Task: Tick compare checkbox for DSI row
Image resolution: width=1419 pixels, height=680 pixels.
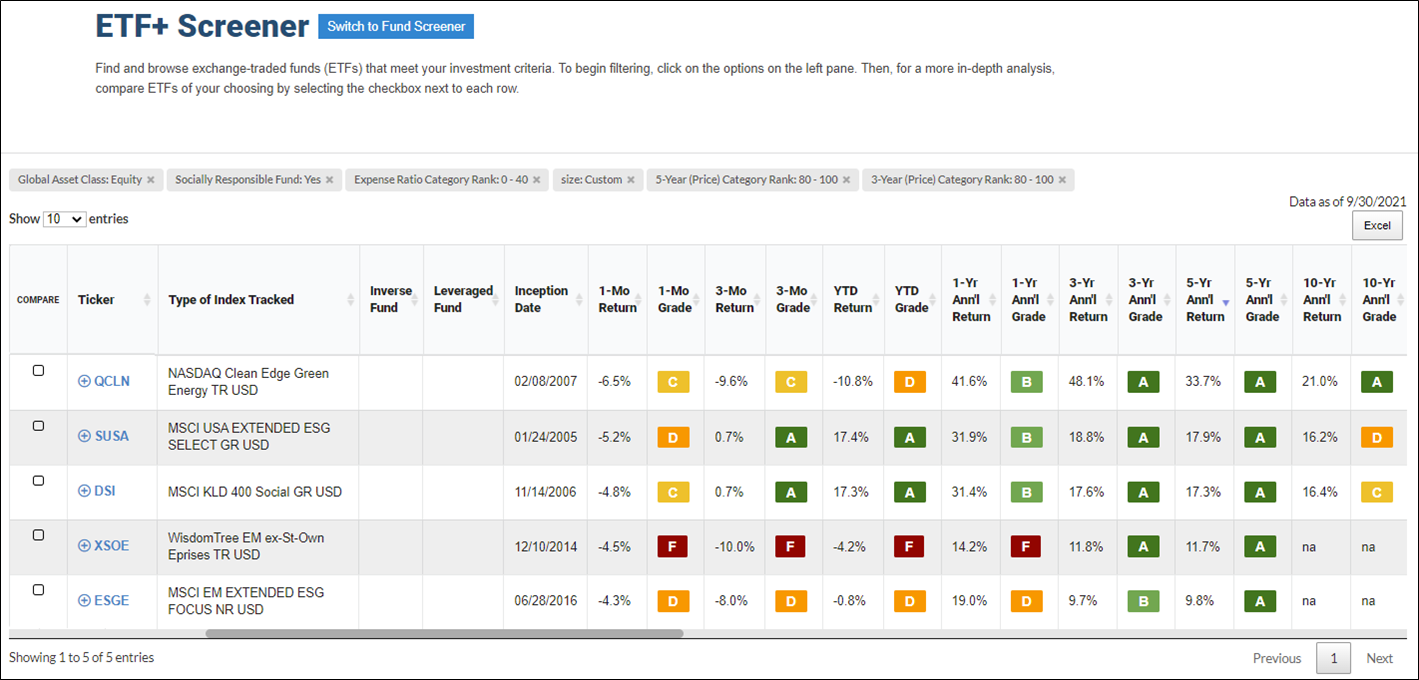Action: click(x=38, y=480)
